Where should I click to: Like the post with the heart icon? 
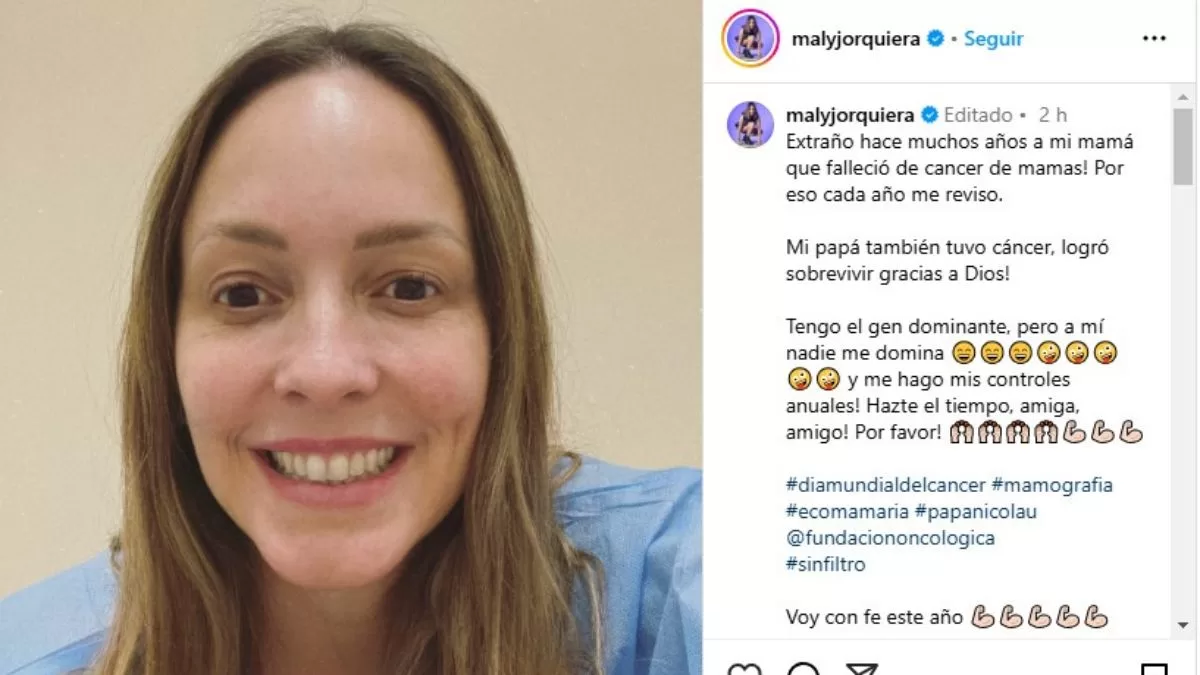(x=742, y=668)
